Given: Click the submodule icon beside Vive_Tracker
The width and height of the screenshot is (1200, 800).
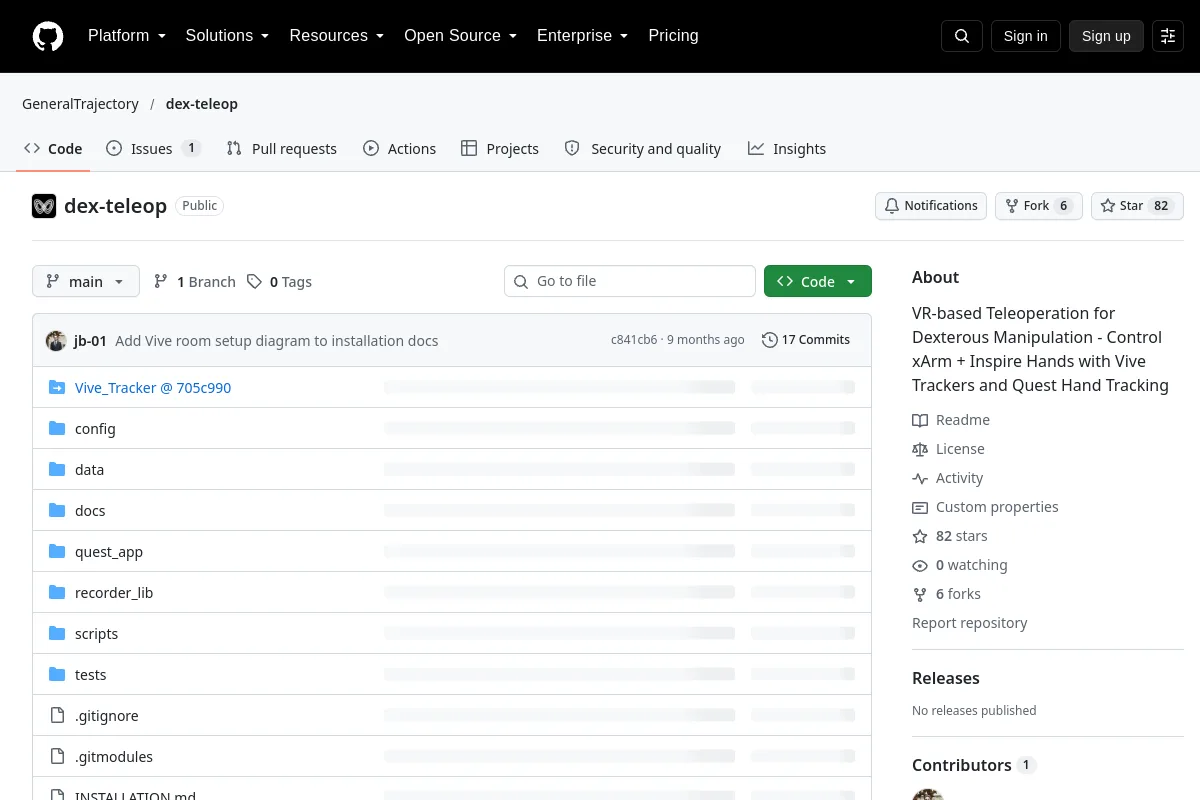Looking at the screenshot, I should 57,387.
